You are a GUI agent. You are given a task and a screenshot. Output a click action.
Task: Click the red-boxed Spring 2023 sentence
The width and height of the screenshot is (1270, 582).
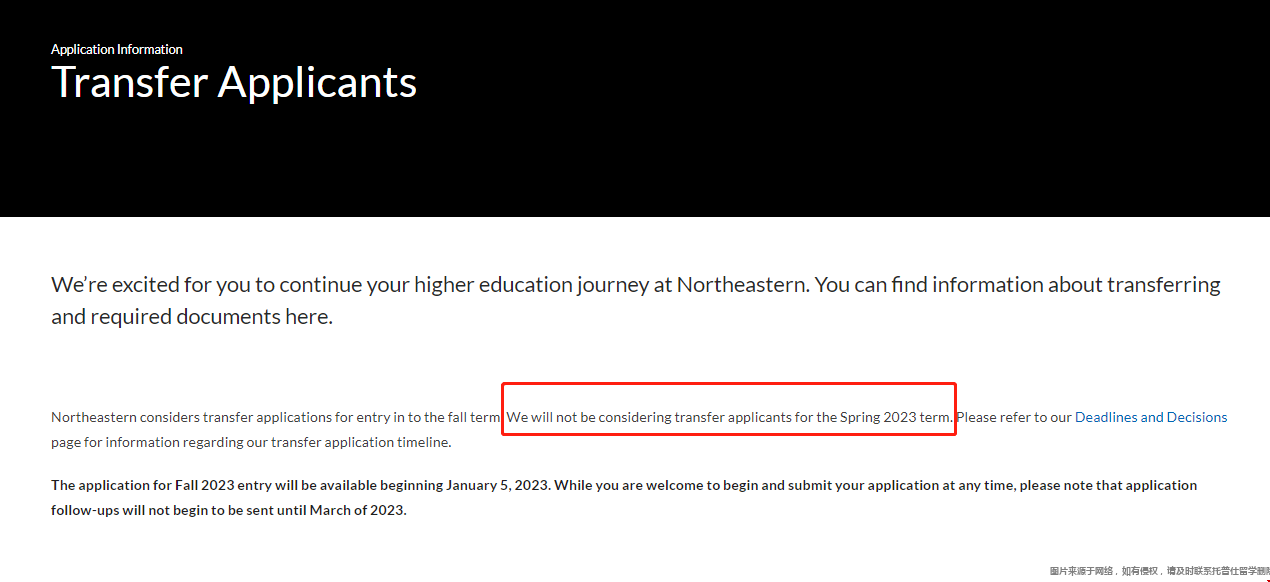[728, 417]
